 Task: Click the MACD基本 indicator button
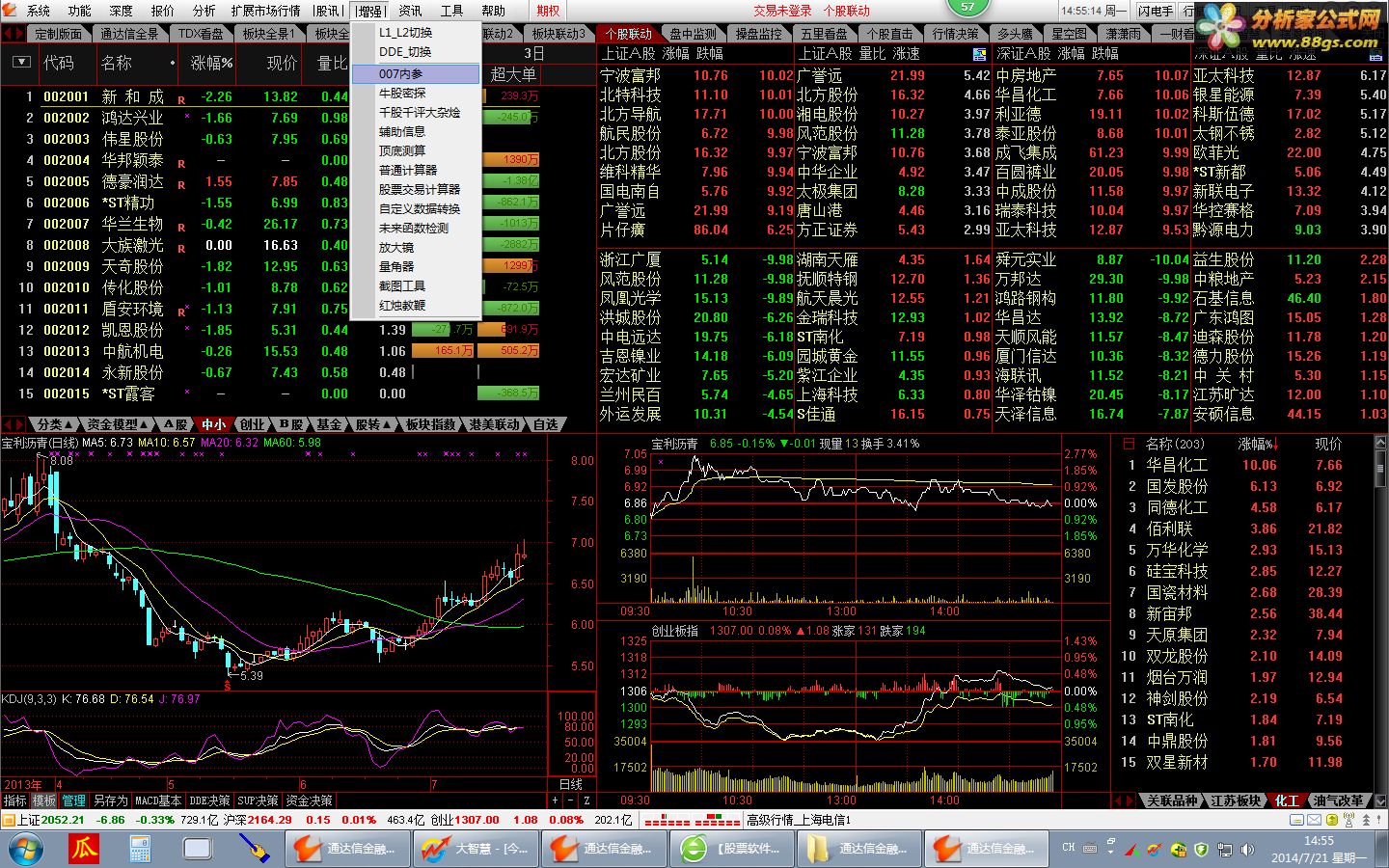click(158, 800)
